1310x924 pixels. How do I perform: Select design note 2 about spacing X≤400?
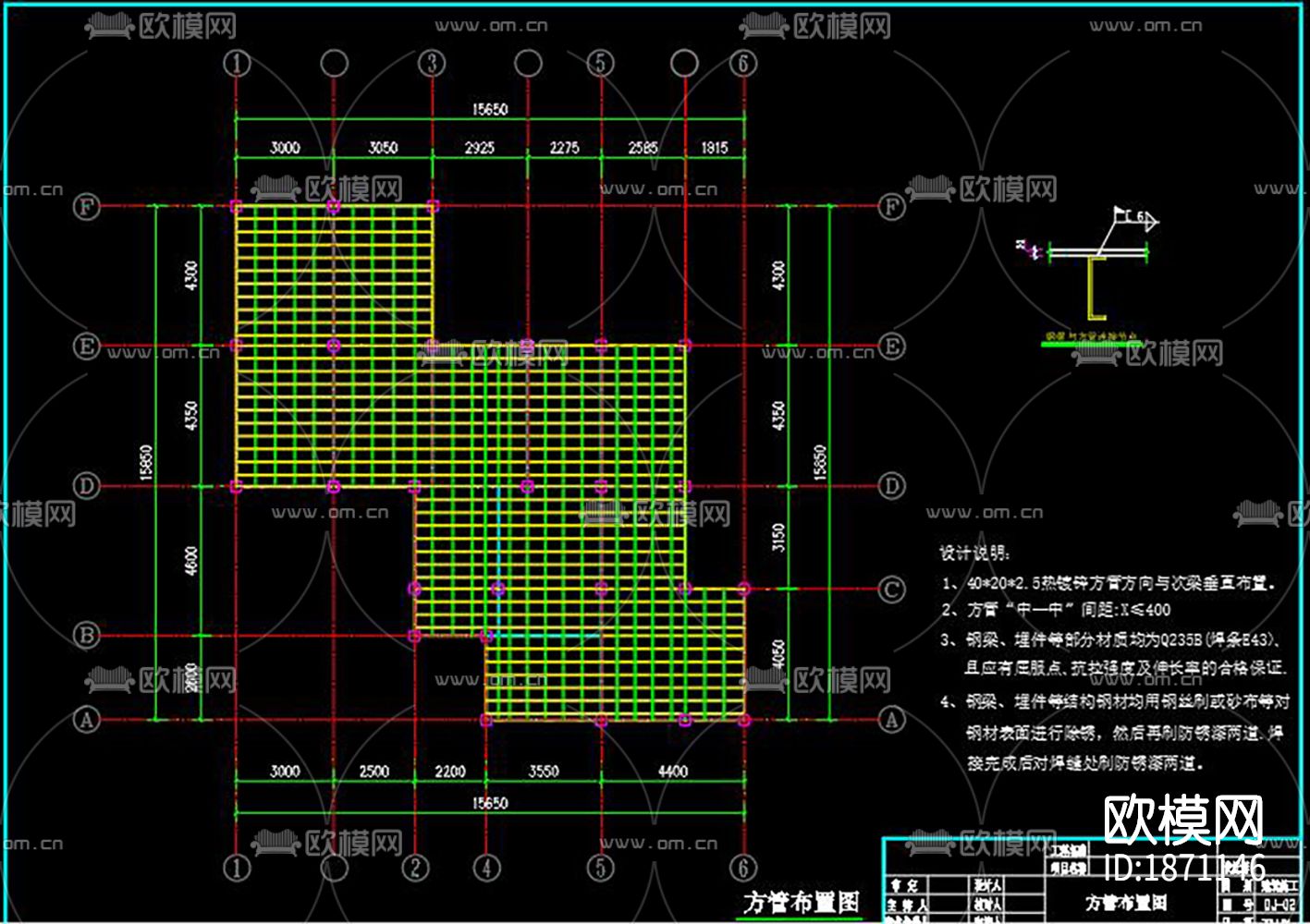(x=1056, y=610)
